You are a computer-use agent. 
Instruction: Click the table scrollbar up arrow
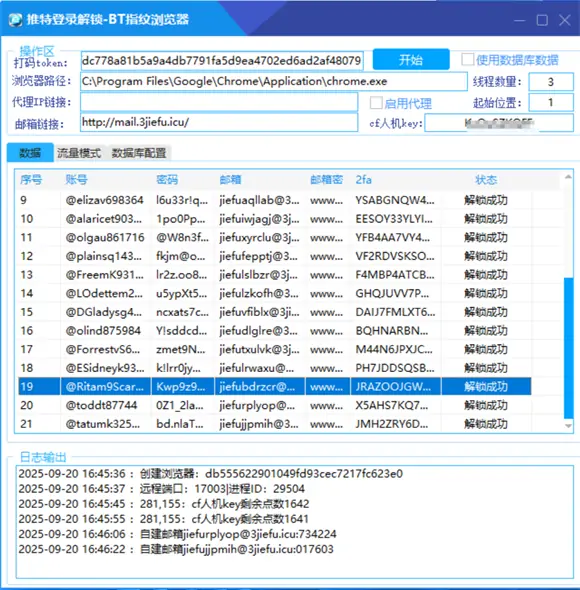coord(568,177)
